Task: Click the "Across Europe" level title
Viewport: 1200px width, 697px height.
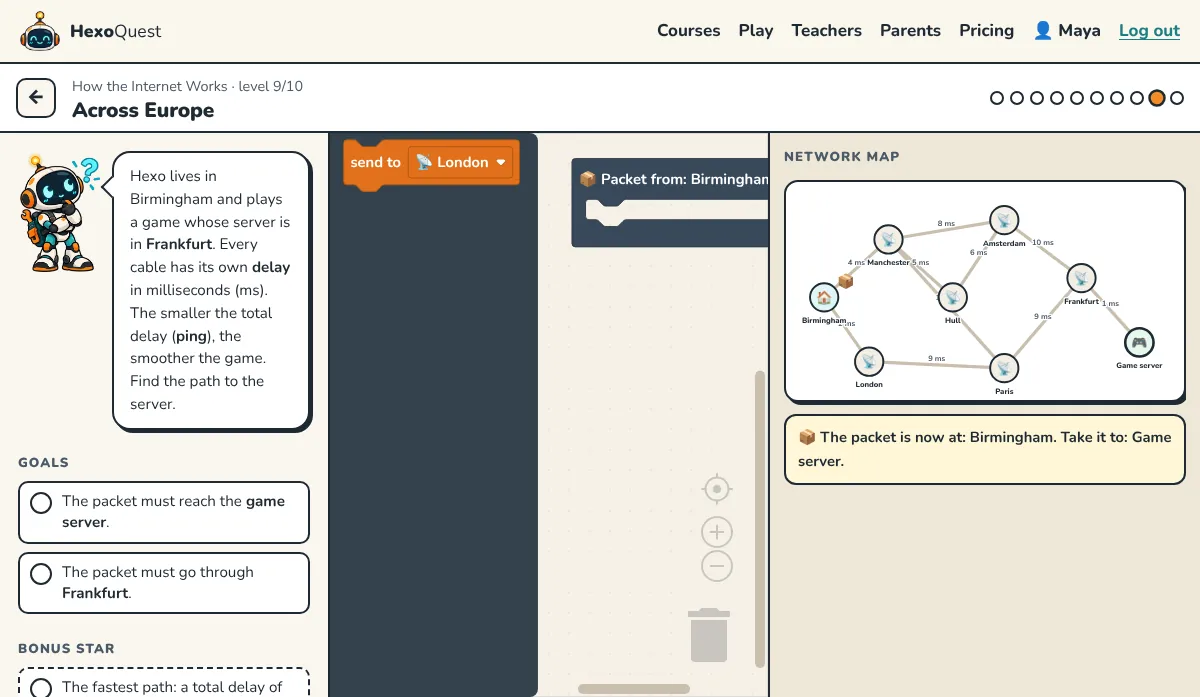Action: coord(143,110)
